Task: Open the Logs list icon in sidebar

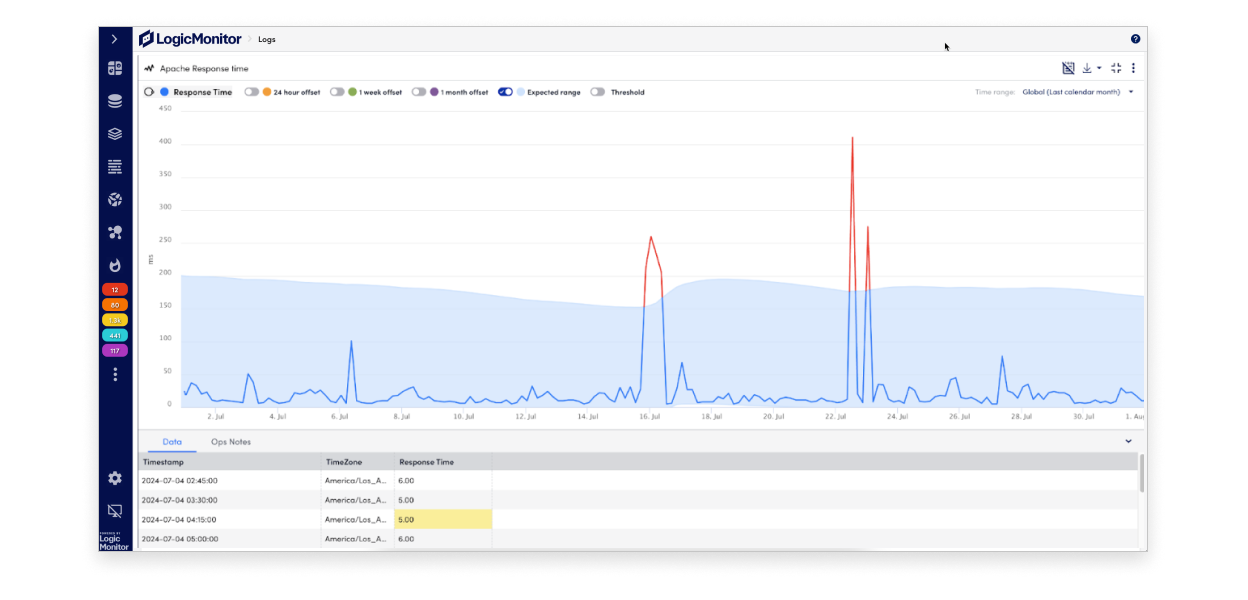Action: tap(115, 167)
